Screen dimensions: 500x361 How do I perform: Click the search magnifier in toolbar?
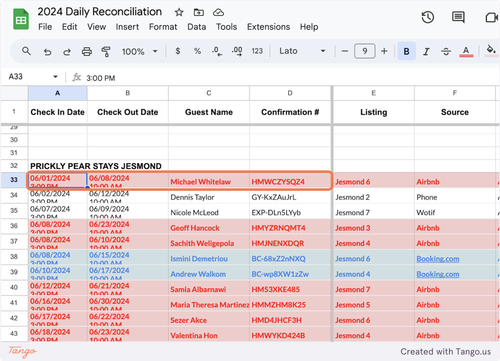pyautogui.click(x=26, y=51)
